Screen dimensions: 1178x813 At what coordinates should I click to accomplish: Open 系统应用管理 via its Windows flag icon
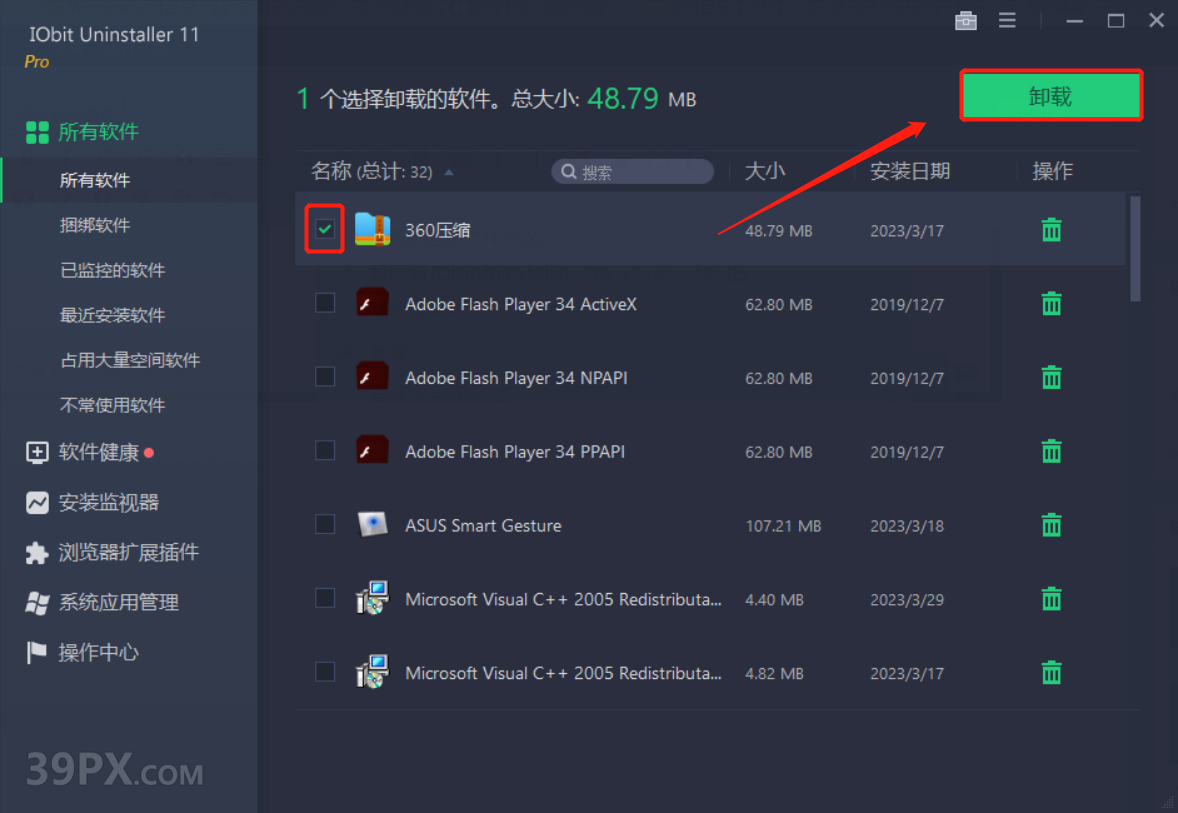point(37,603)
